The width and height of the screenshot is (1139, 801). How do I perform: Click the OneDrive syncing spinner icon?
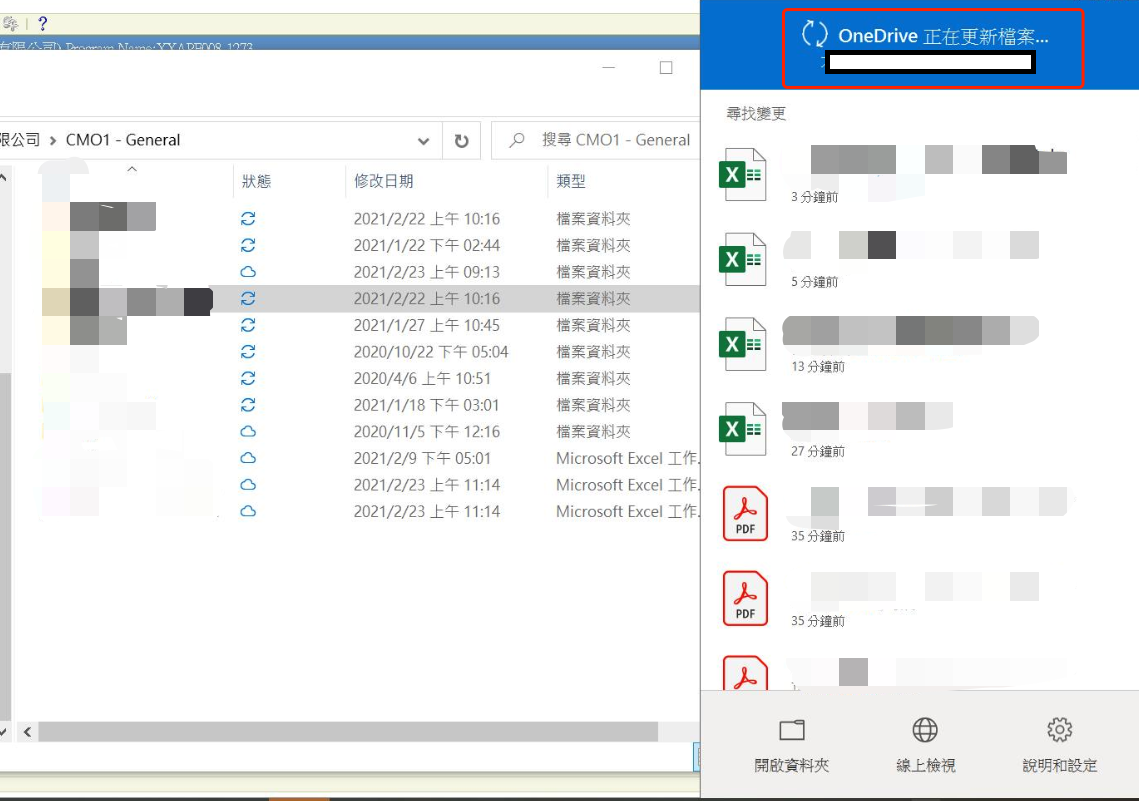pos(814,34)
